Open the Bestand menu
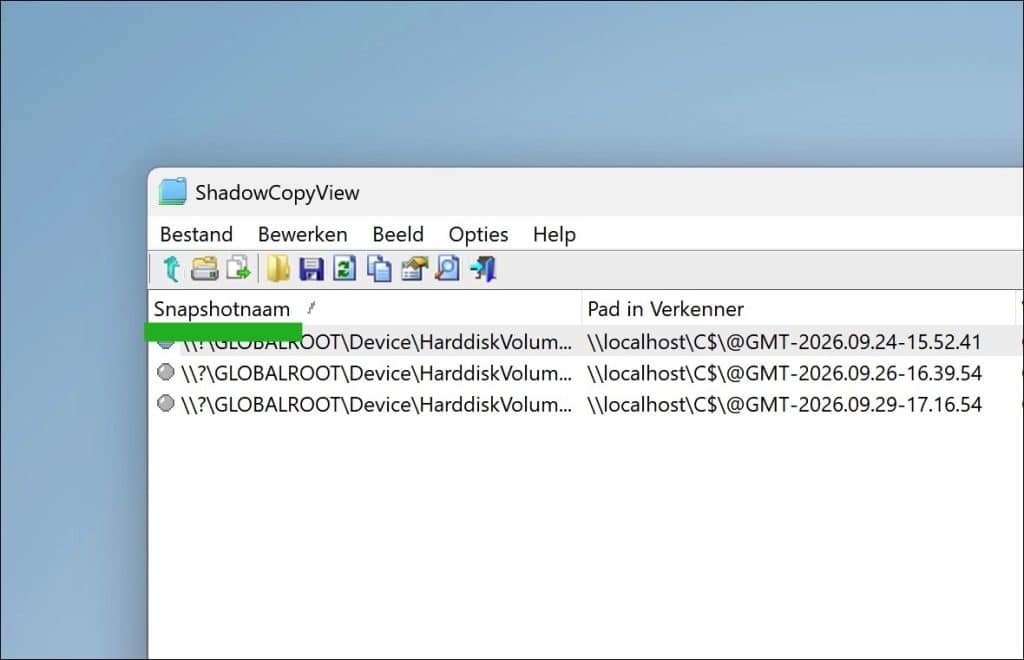The image size is (1024, 660). tap(197, 234)
